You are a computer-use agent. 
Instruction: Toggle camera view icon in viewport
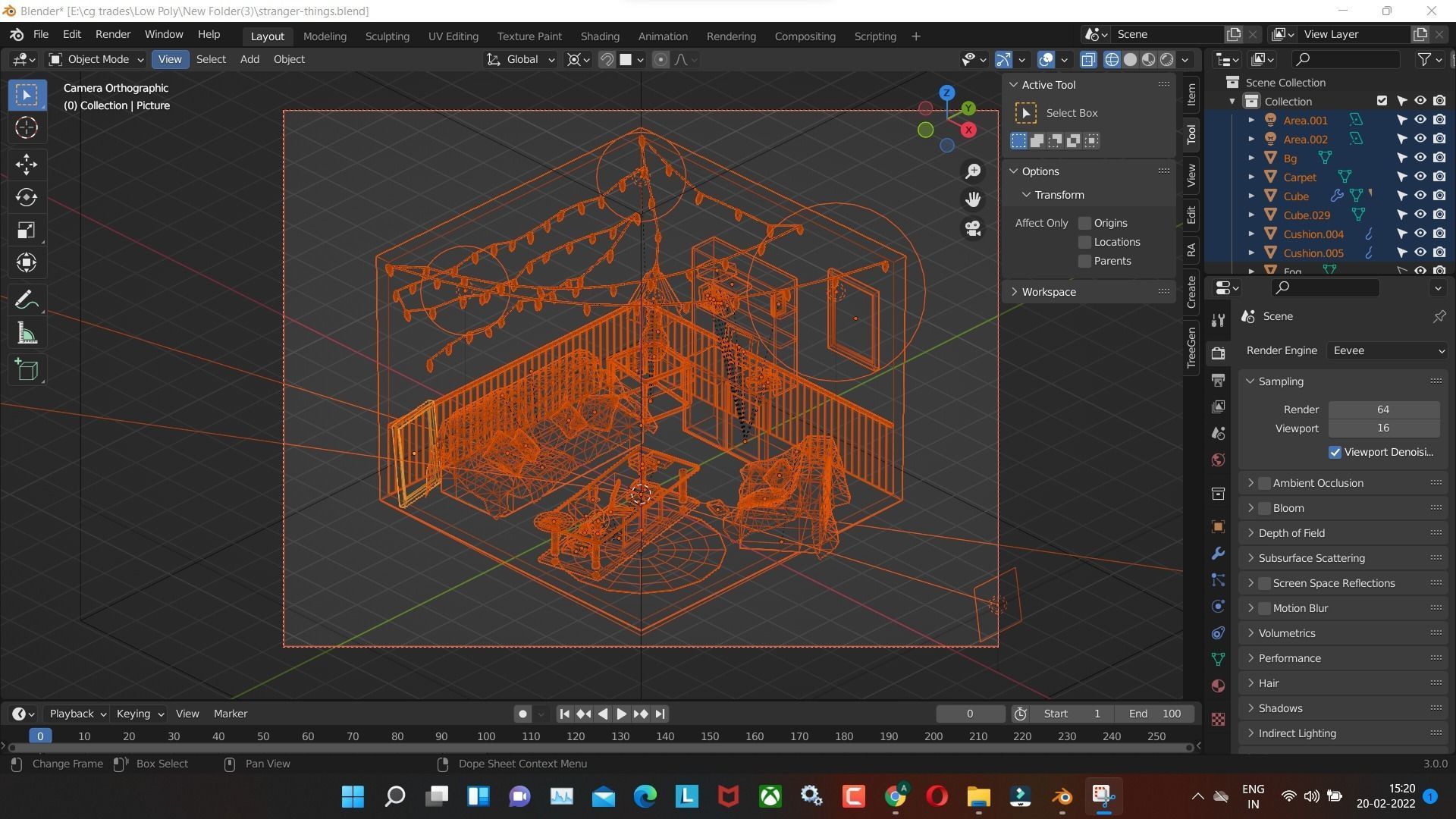[973, 228]
